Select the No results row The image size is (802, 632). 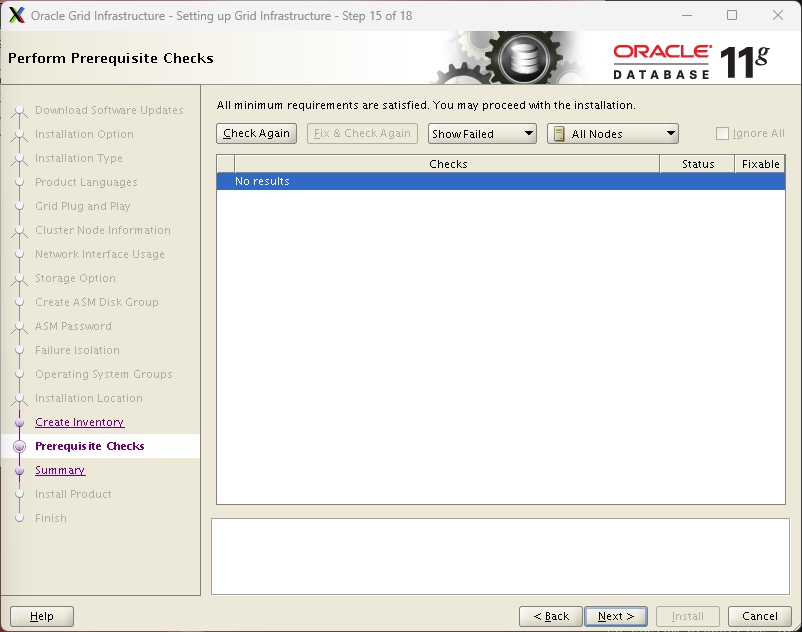(501, 182)
